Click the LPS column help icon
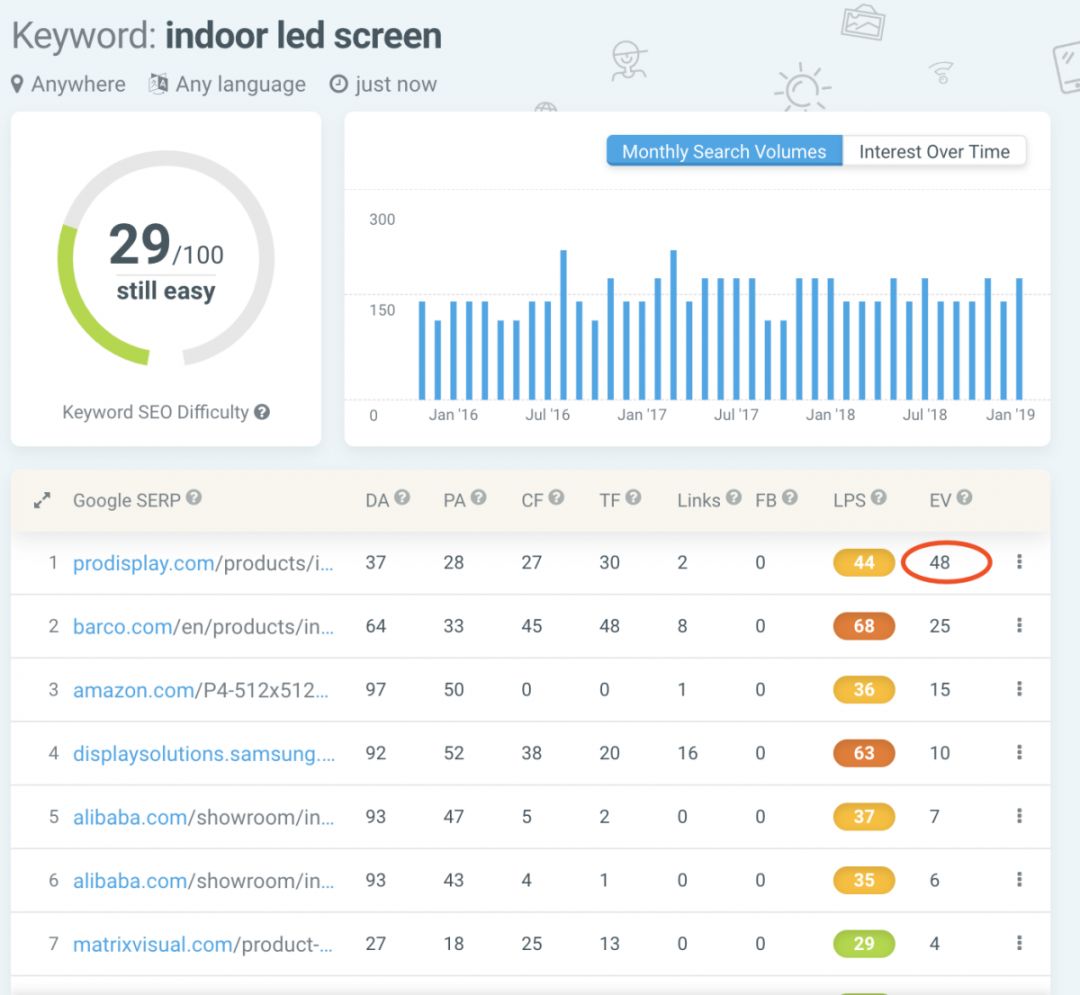This screenshot has width=1080, height=995. [x=878, y=497]
